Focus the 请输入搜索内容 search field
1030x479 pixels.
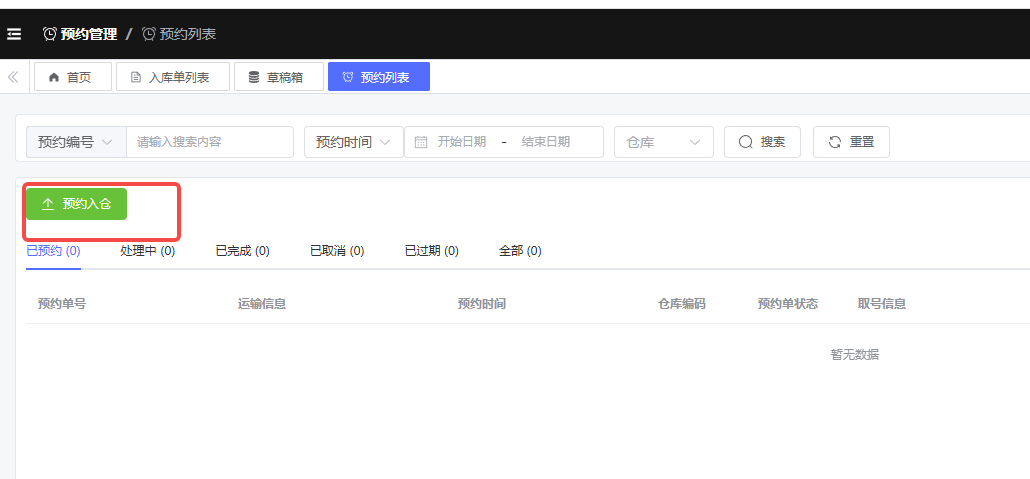pyautogui.click(x=209, y=142)
